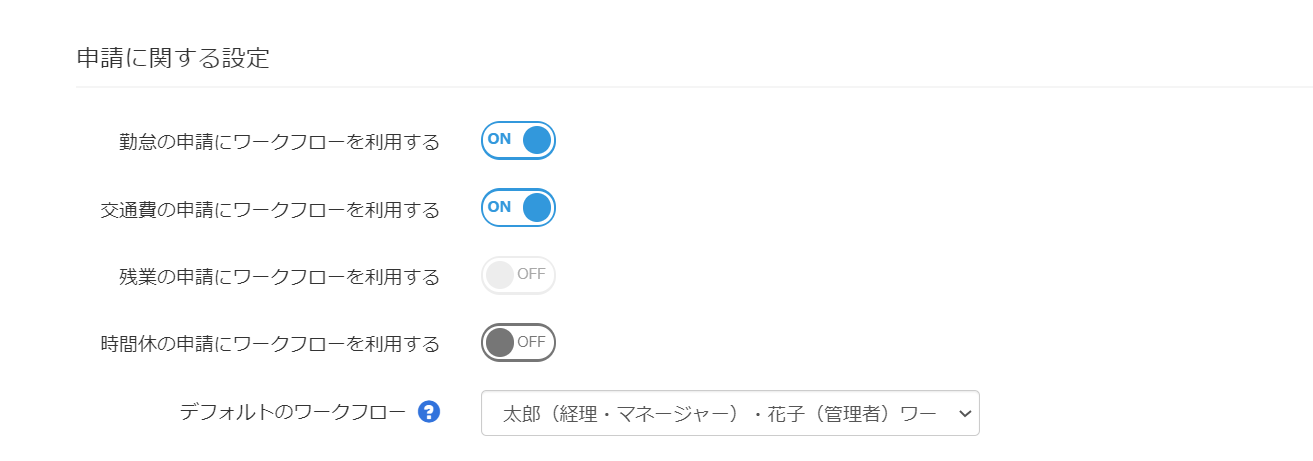Image resolution: width=1313 pixels, height=461 pixels.
Task: Click the chevron arrow of workflow select
Action: point(965,413)
